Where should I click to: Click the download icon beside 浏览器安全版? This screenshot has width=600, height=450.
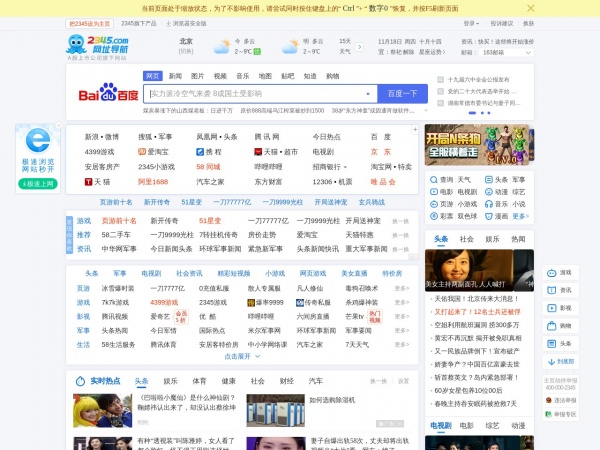tap(168, 24)
